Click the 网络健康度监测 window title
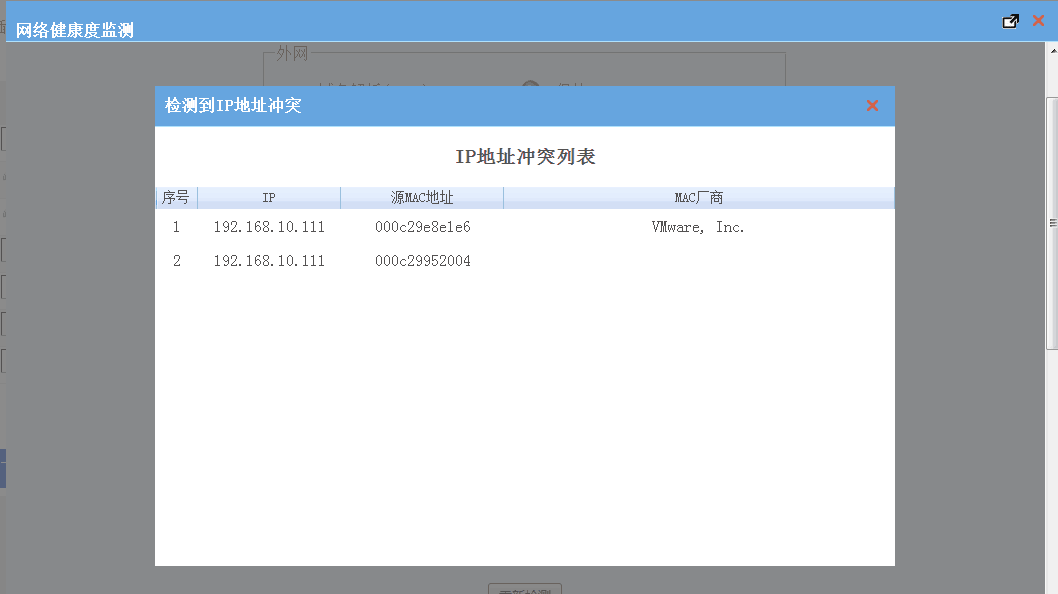The image size is (1058, 594). pyautogui.click(x=75, y=30)
